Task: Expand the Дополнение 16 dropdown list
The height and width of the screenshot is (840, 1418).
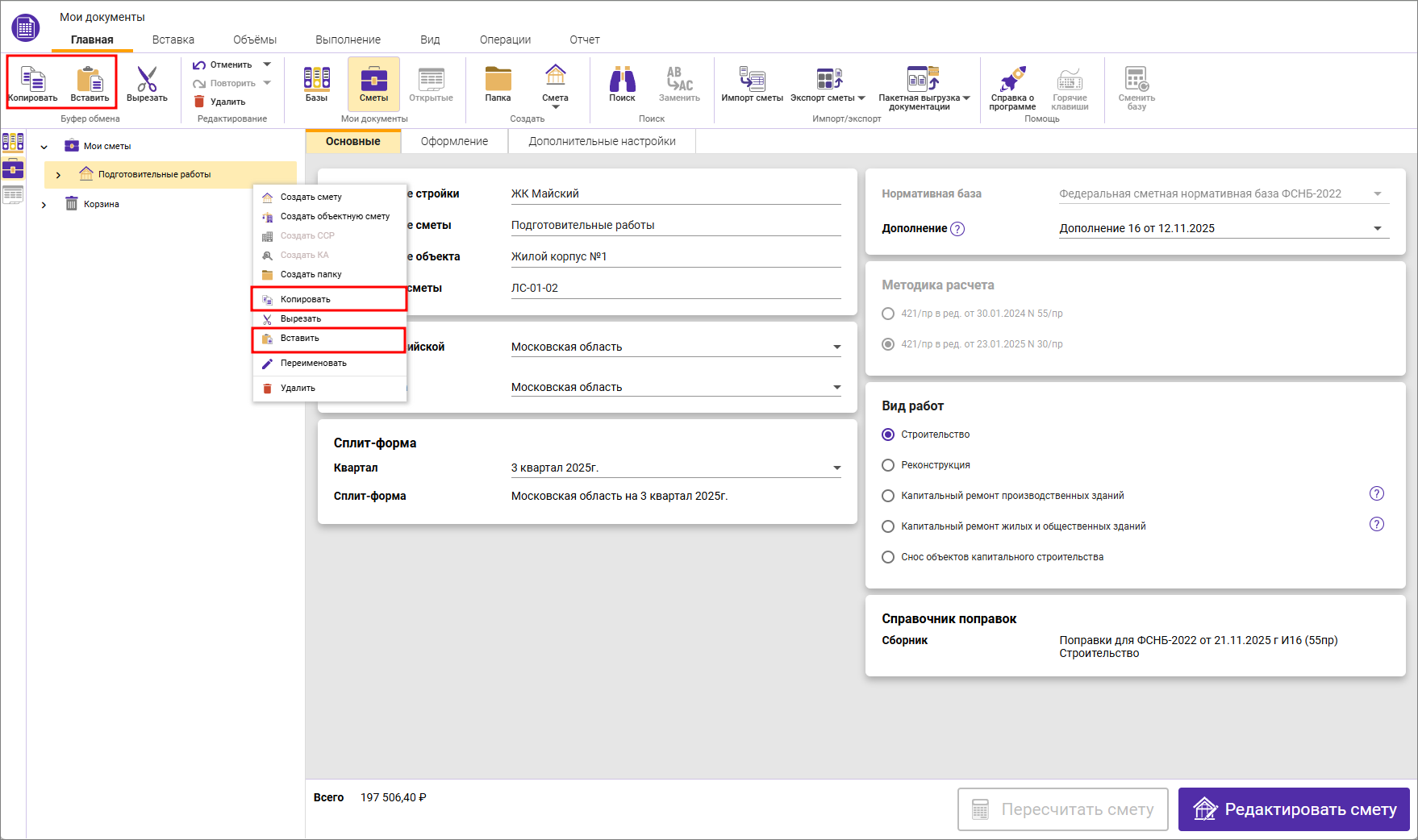Action: (1377, 229)
